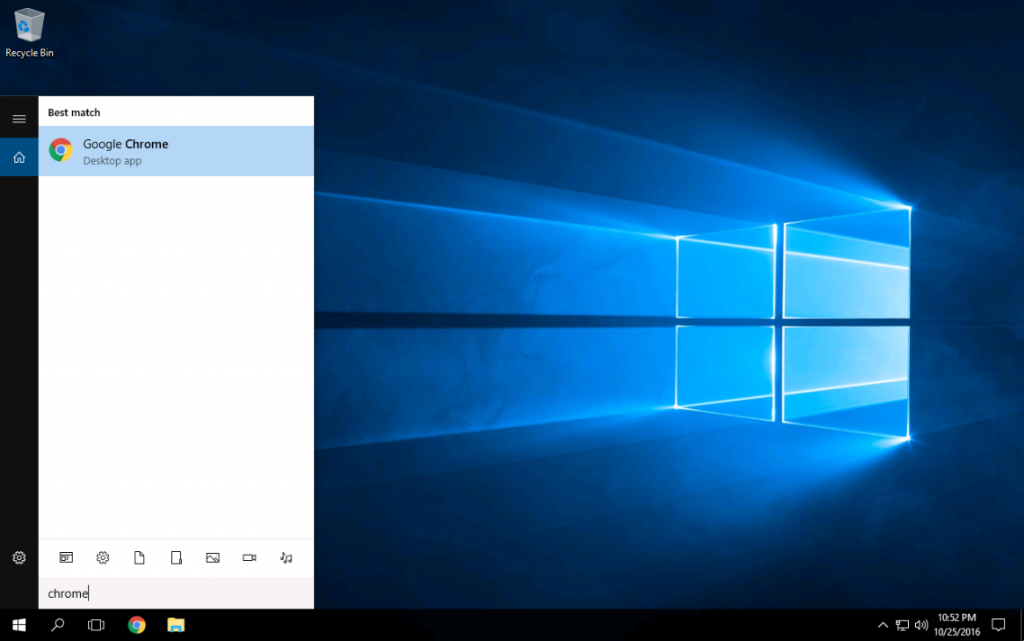The image size is (1024, 641).
Task: Open the search Home sidebar icon
Action: 18,157
